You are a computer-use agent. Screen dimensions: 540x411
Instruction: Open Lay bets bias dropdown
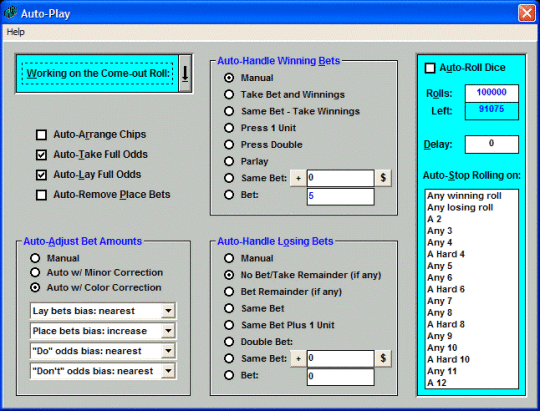tap(168, 311)
